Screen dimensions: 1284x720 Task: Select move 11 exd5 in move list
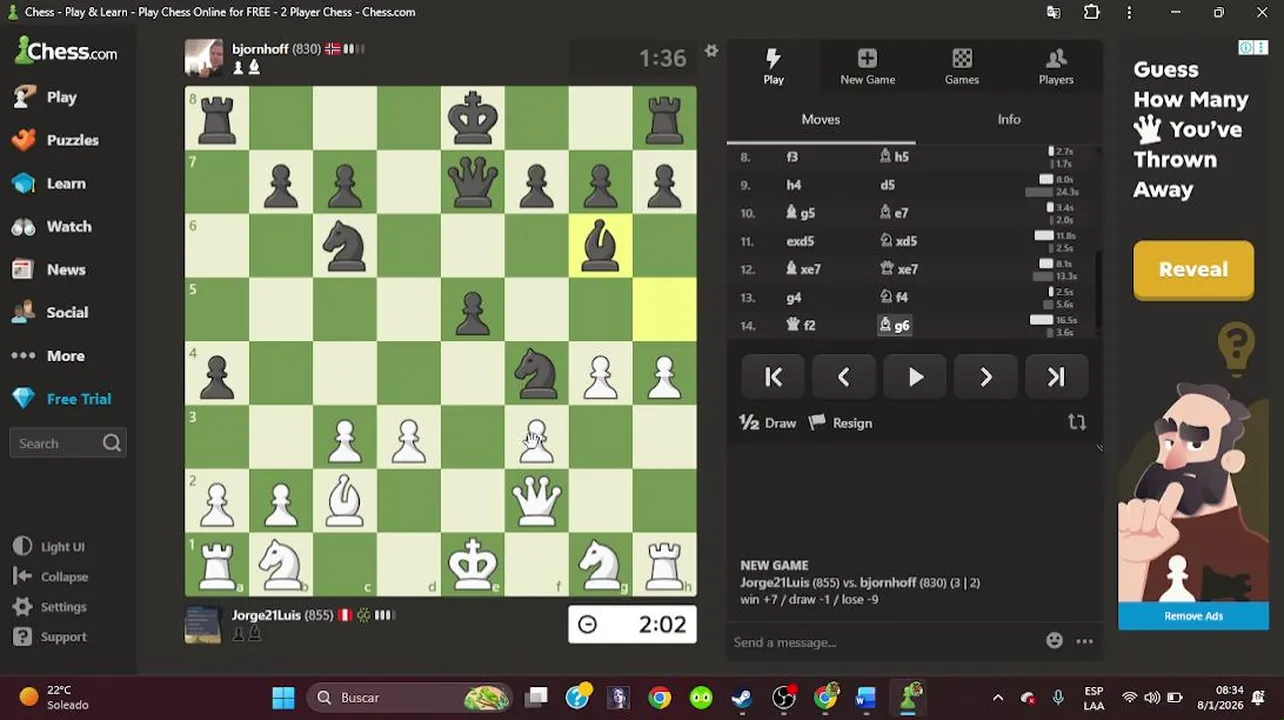click(x=800, y=241)
